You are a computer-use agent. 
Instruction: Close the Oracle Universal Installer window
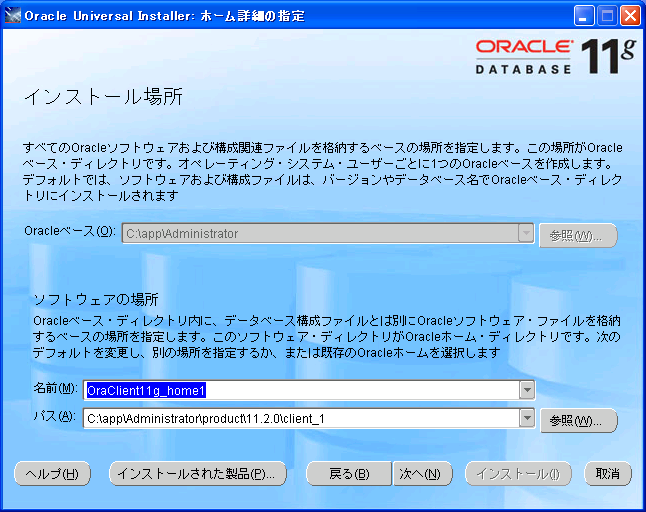pyautogui.click(x=630, y=15)
